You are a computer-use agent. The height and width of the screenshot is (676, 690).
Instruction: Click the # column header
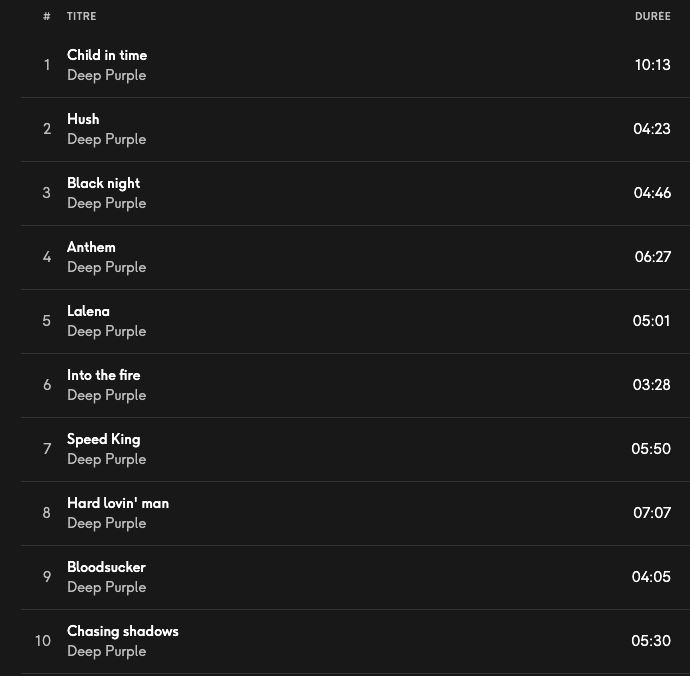pyautogui.click(x=47, y=17)
